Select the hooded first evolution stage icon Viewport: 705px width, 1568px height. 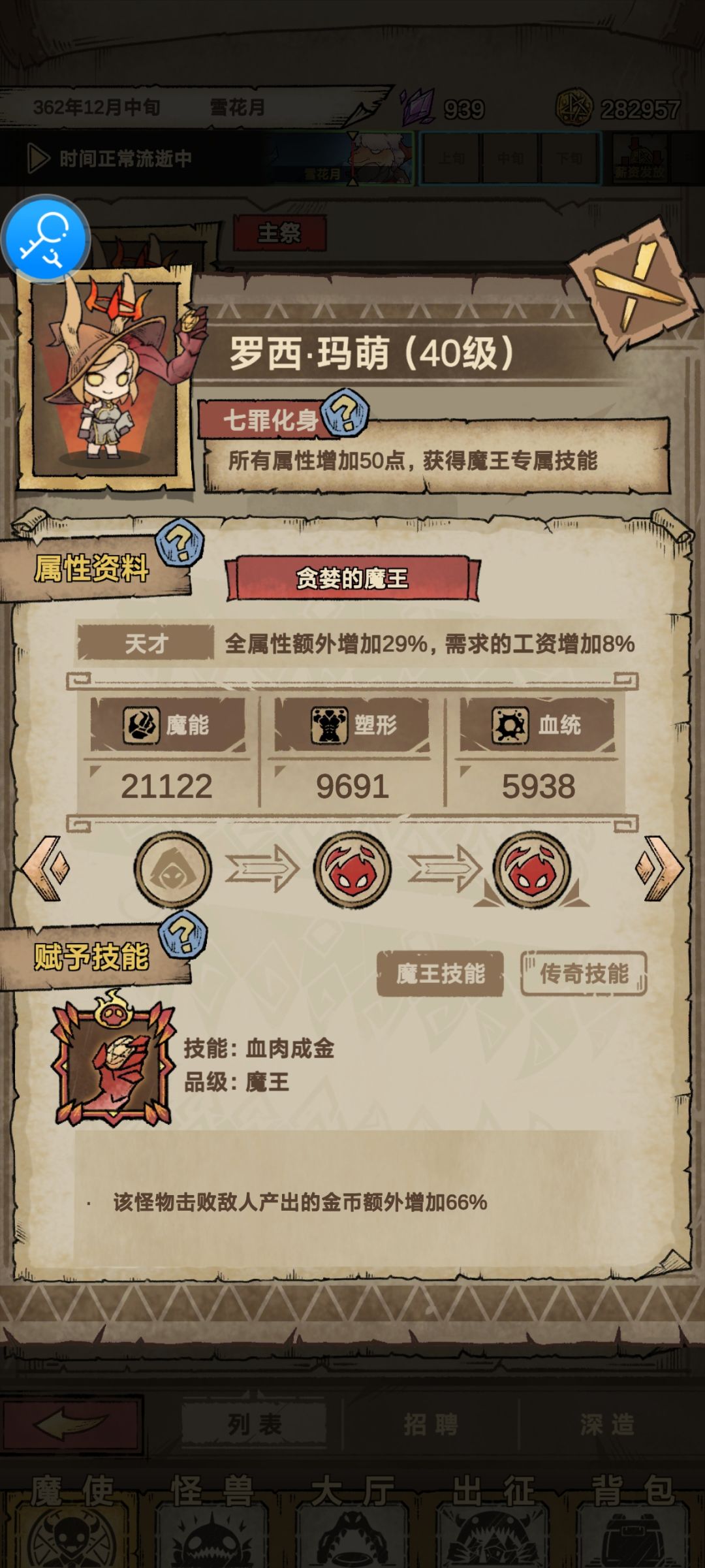[173, 869]
